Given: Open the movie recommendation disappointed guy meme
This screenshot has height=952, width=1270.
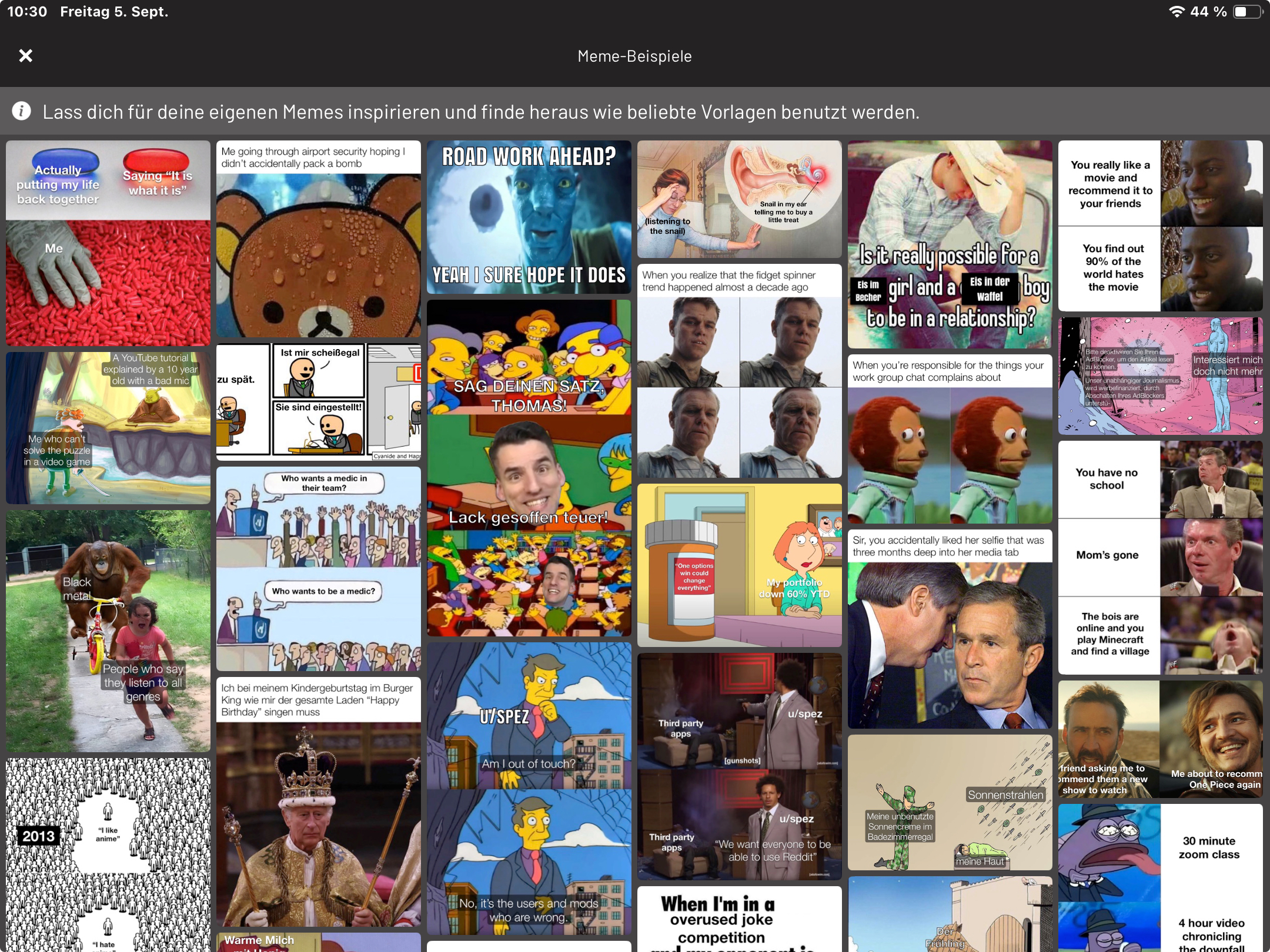Looking at the screenshot, I should coord(1160,226).
